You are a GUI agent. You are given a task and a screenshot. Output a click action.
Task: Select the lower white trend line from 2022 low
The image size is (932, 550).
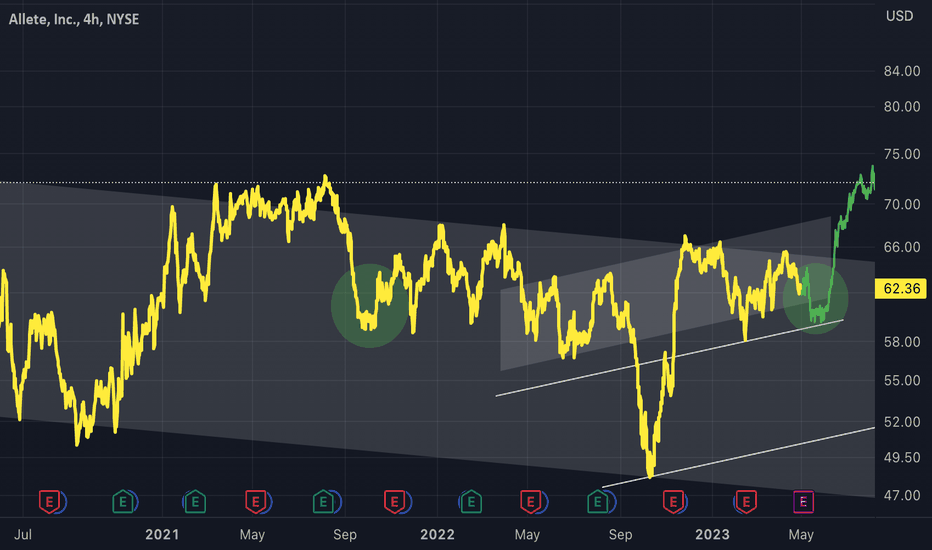pos(739,457)
